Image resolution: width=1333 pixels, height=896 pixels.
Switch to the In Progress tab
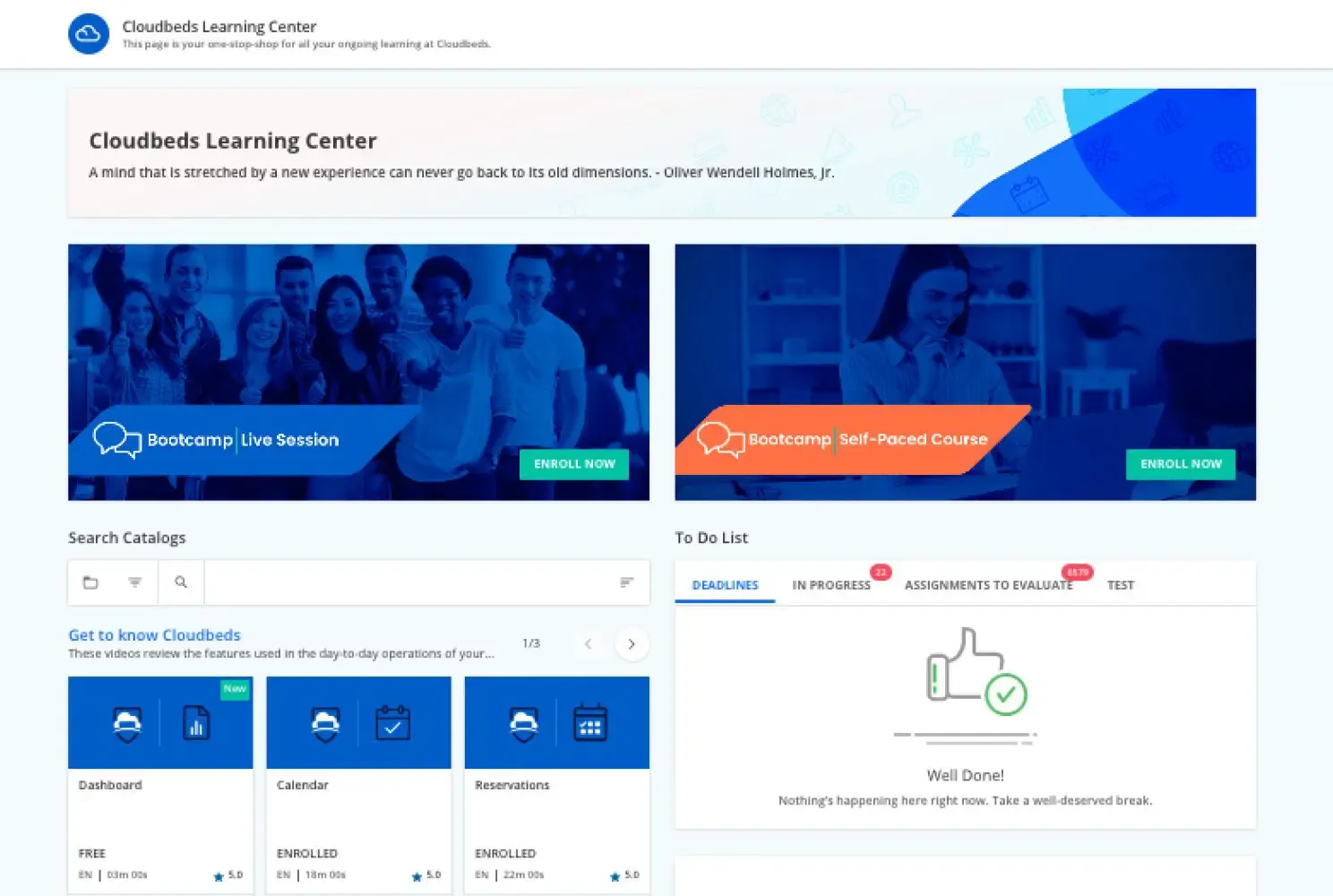tap(830, 585)
